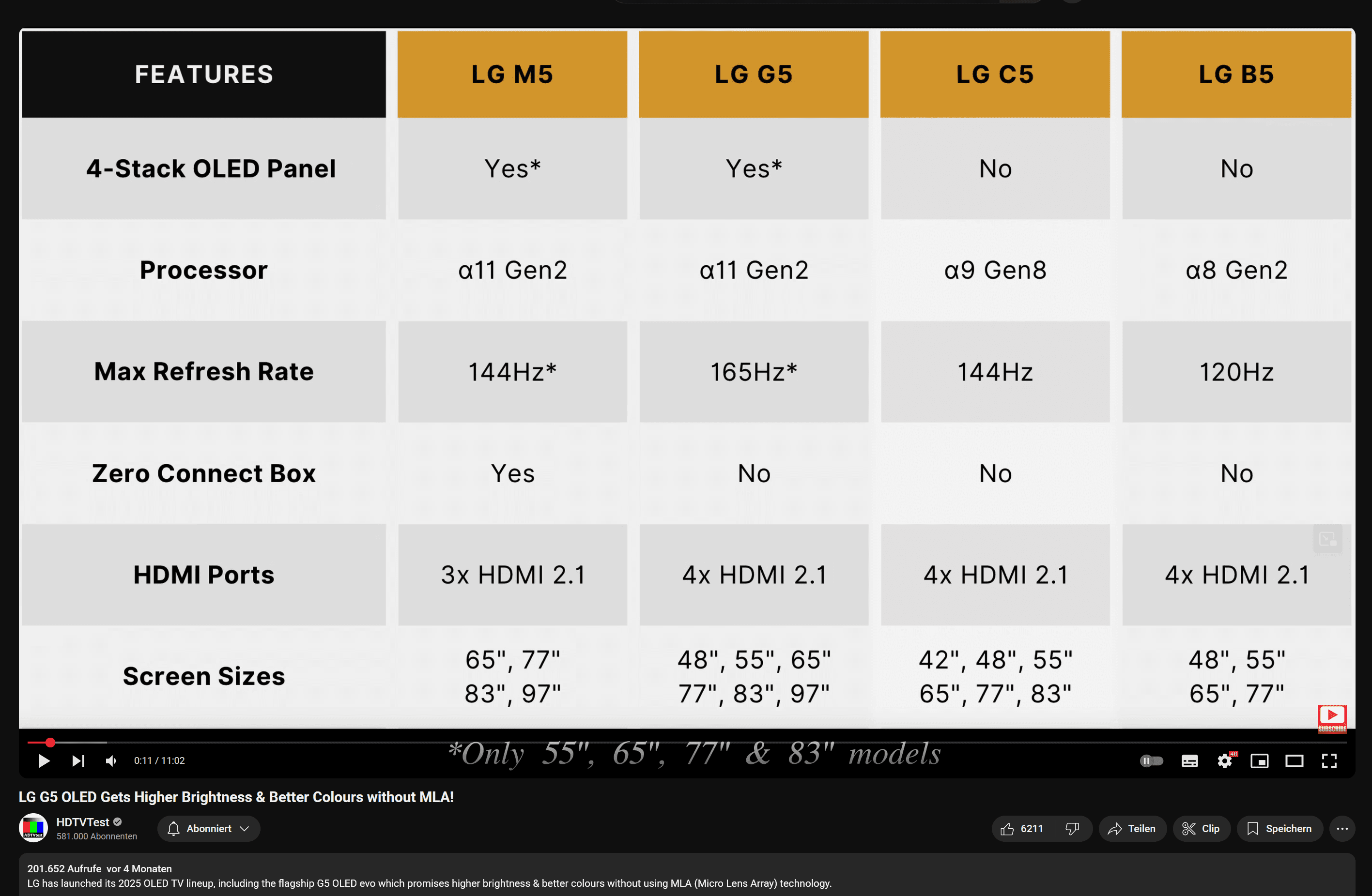The height and width of the screenshot is (896, 1372).
Task: Open the HDTVTest channel avatar
Action: click(33, 828)
